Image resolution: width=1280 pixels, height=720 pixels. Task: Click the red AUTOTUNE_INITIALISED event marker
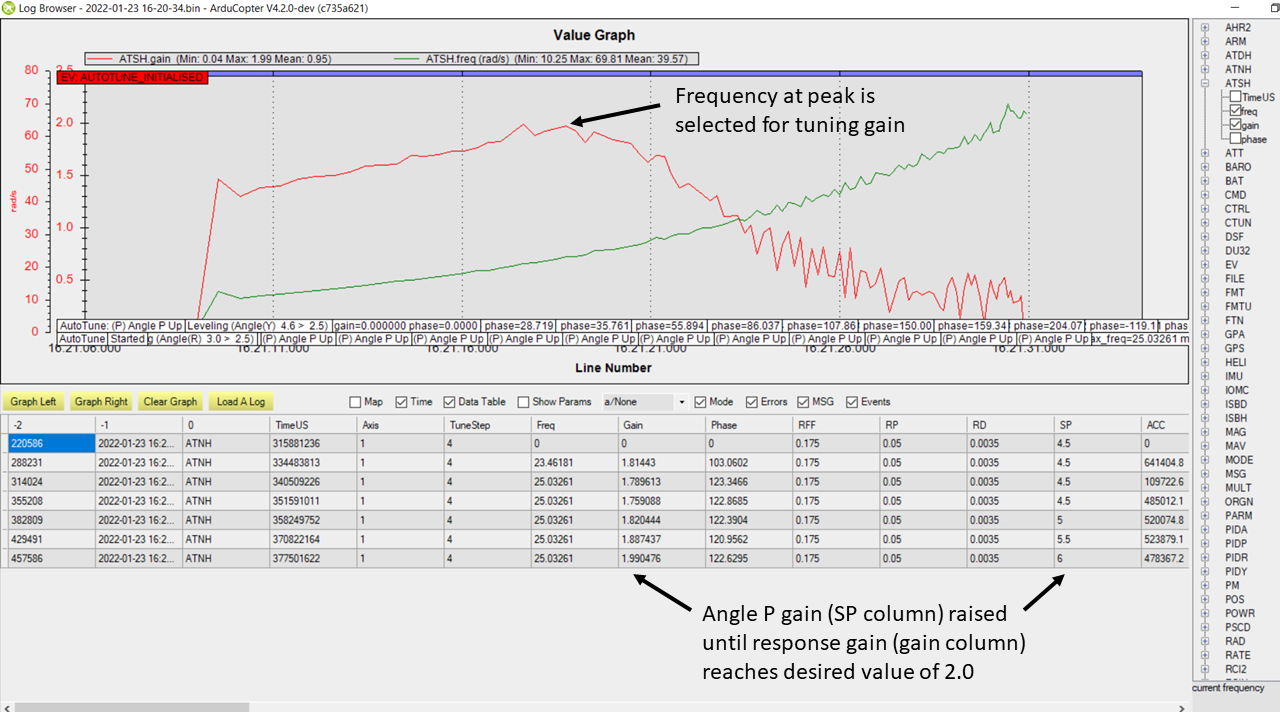point(133,77)
